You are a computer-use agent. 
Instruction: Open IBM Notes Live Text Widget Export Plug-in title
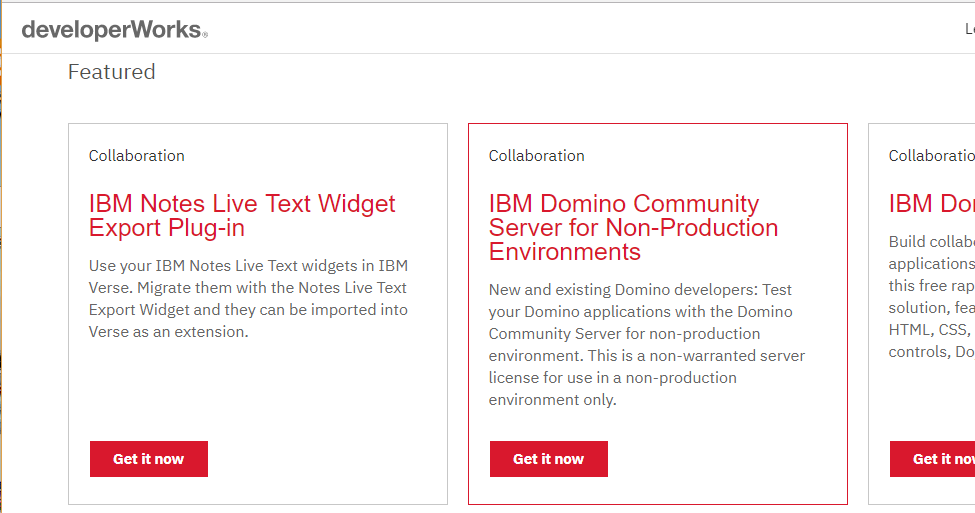[242, 215]
